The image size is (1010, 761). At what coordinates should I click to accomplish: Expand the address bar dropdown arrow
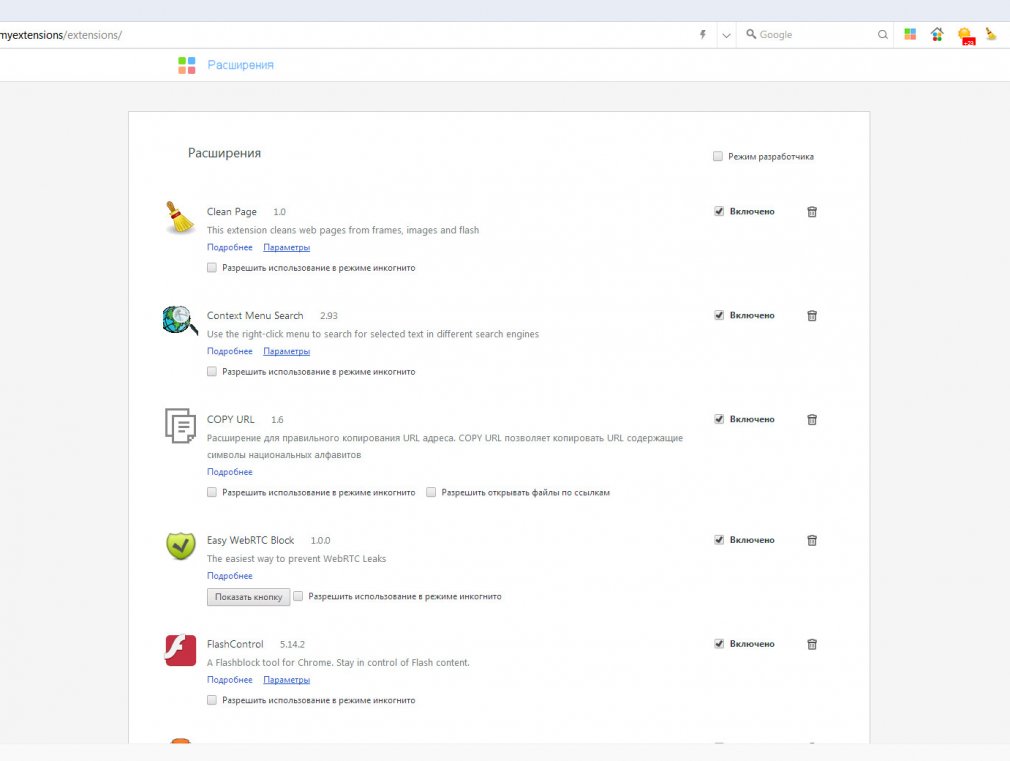coord(726,35)
